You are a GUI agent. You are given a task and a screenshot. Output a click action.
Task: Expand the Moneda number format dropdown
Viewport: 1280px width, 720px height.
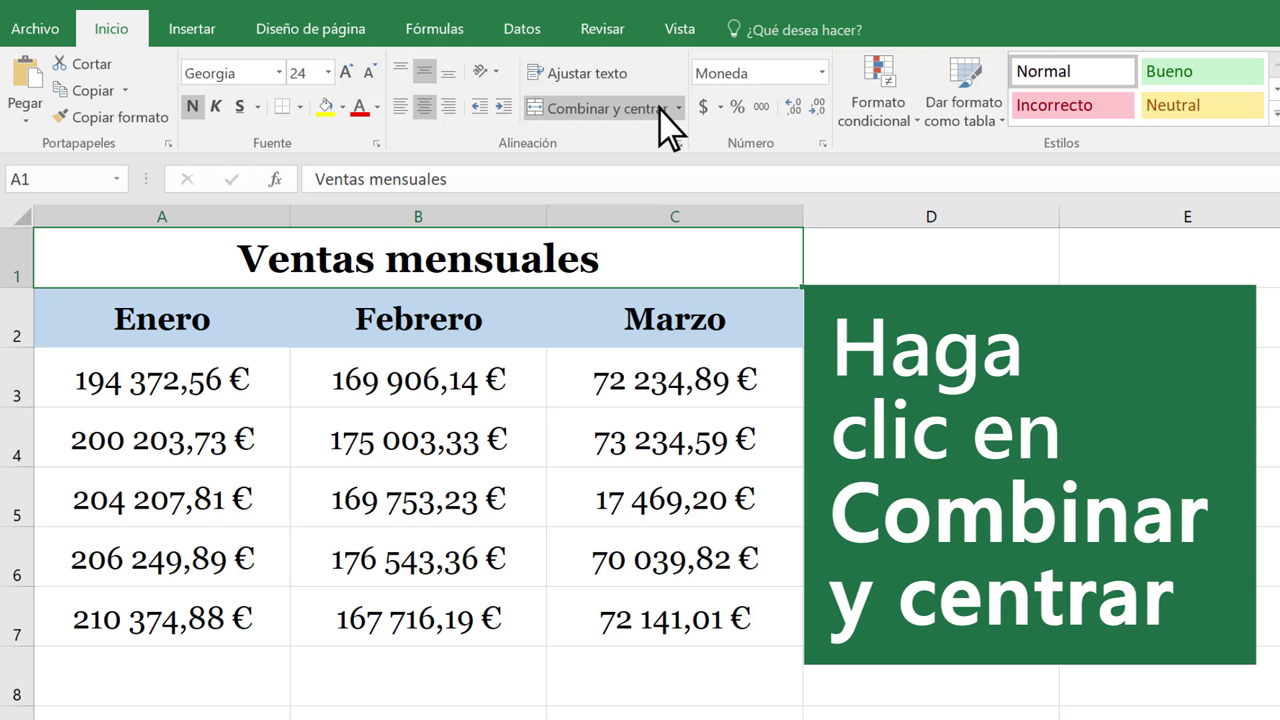tap(822, 73)
